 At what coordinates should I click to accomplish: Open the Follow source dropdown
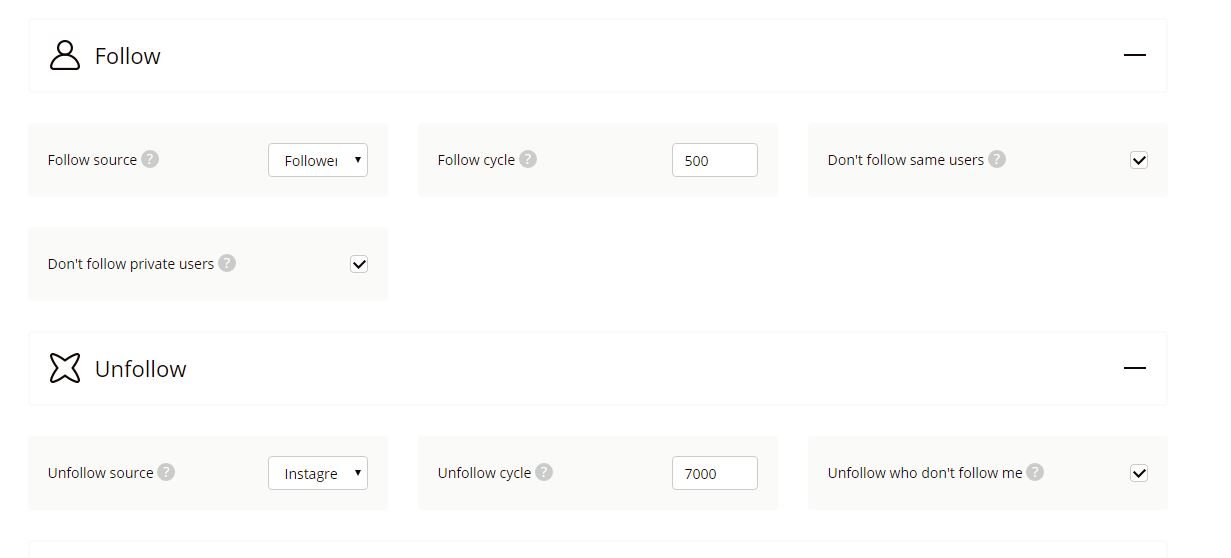(x=318, y=160)
